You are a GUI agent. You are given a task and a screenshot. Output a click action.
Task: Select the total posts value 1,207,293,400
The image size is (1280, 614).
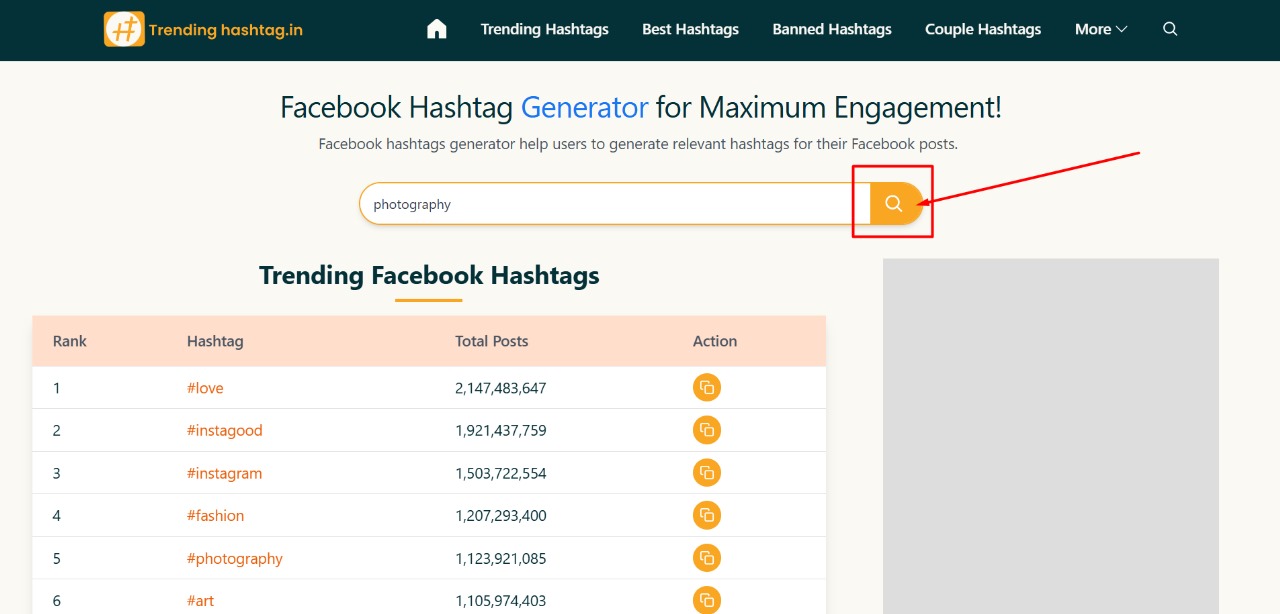501,515
